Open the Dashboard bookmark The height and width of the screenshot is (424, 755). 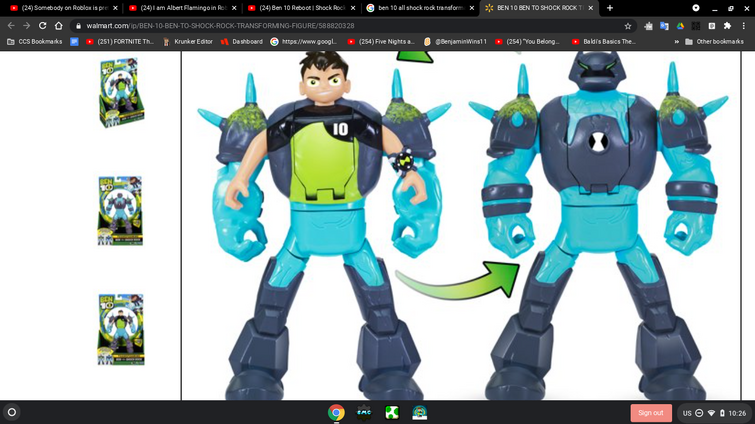coord(242,42)
